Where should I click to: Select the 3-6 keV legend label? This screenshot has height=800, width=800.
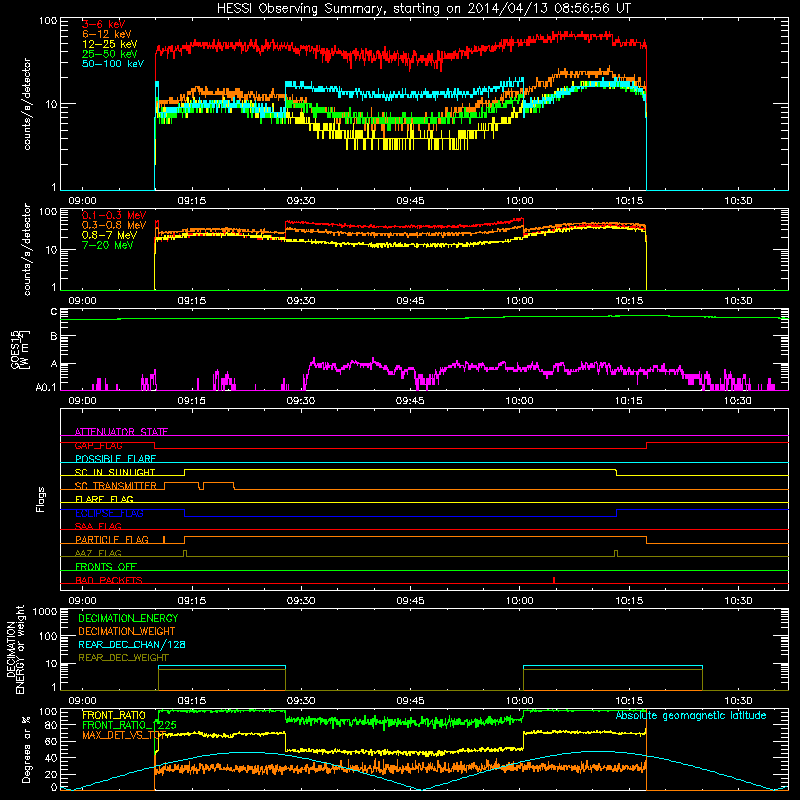click(103, 24)
